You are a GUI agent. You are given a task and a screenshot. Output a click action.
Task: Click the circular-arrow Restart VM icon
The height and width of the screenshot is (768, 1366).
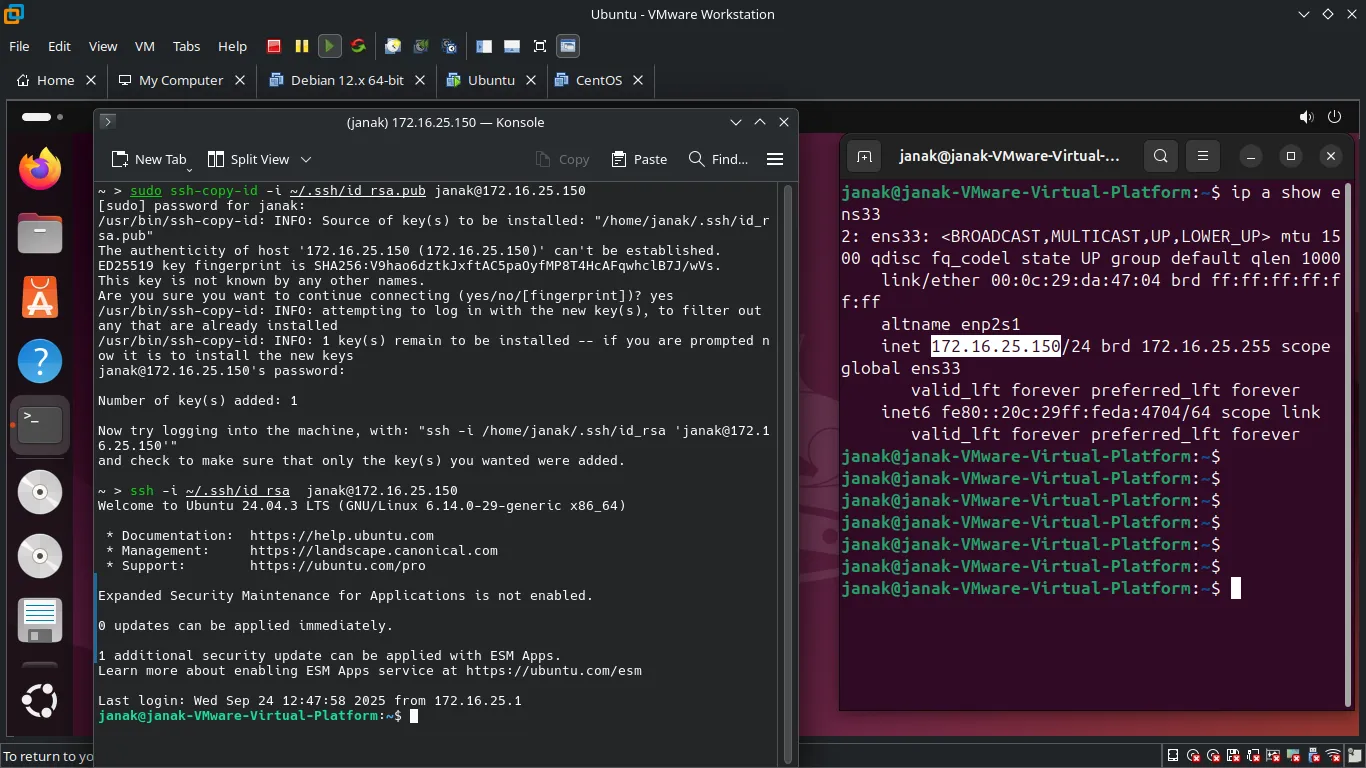(357, 46)
